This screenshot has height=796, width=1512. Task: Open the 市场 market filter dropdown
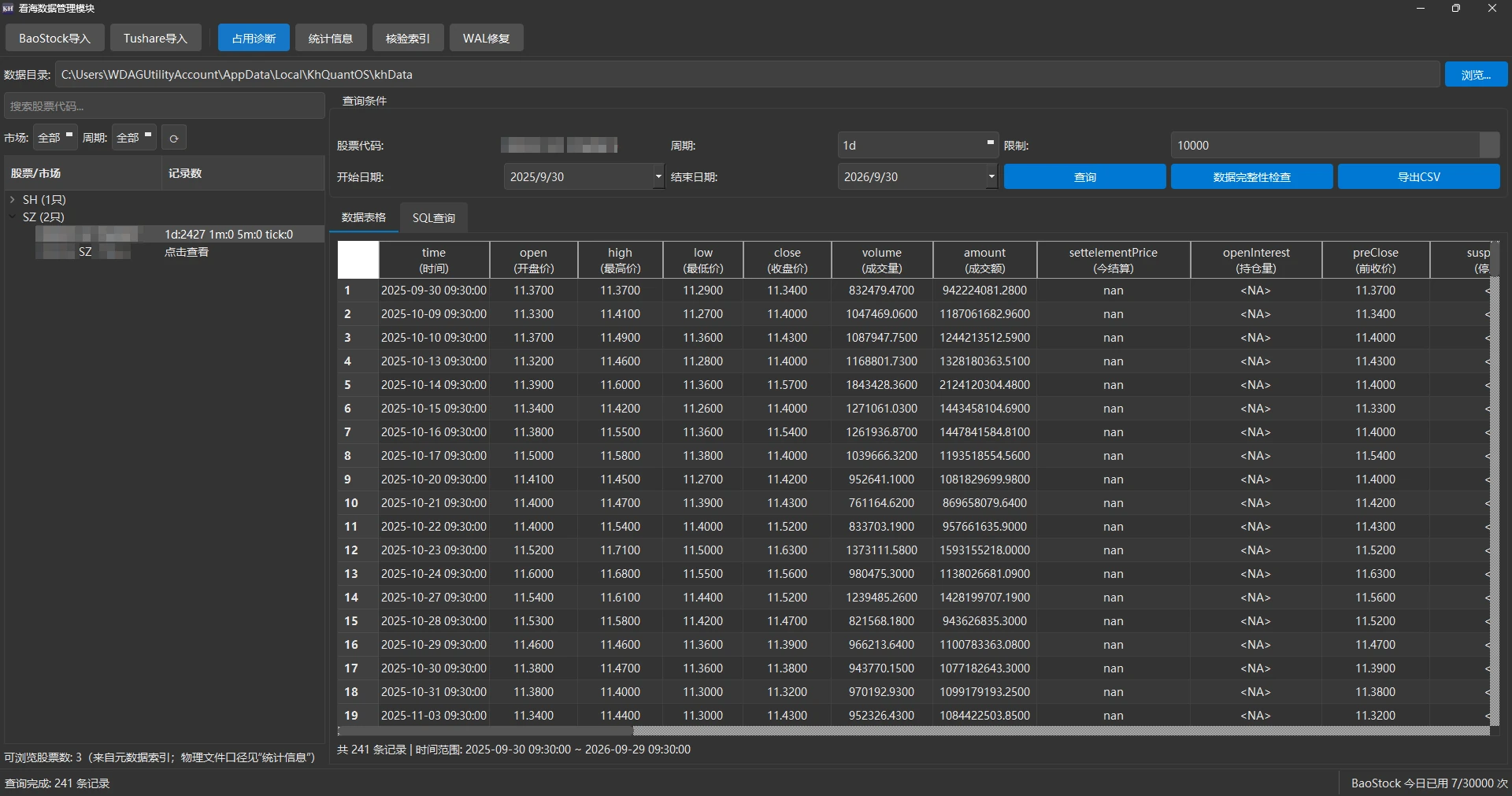[x=54, y=138]
